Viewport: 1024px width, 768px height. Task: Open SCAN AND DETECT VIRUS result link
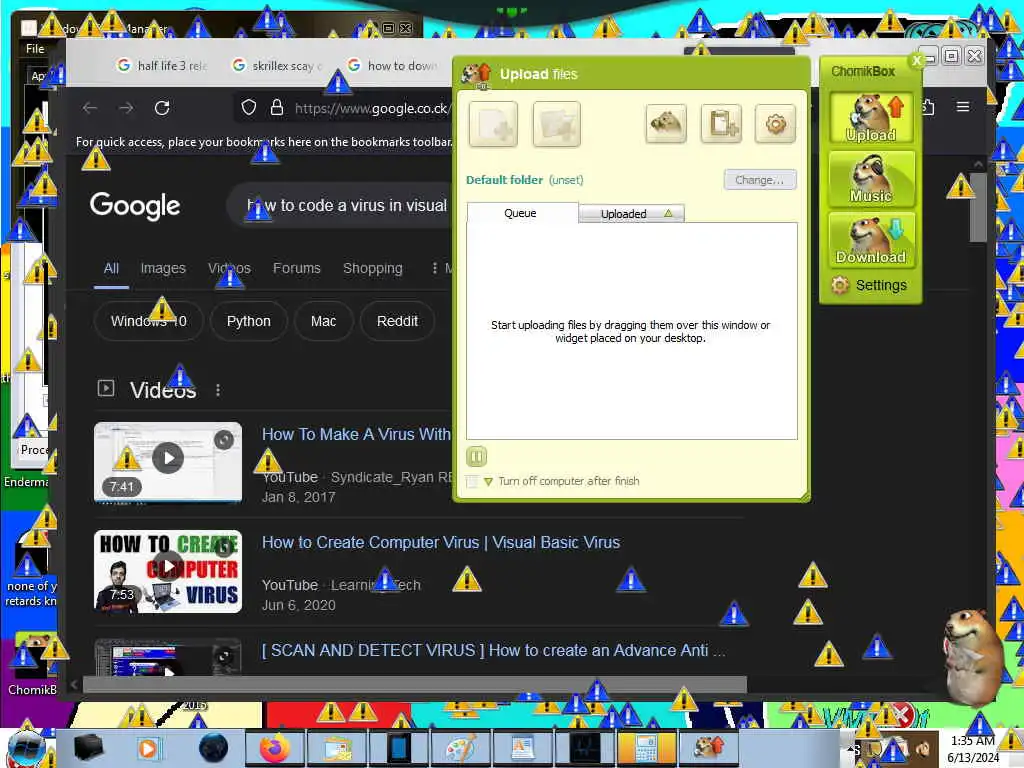[493, 650]
